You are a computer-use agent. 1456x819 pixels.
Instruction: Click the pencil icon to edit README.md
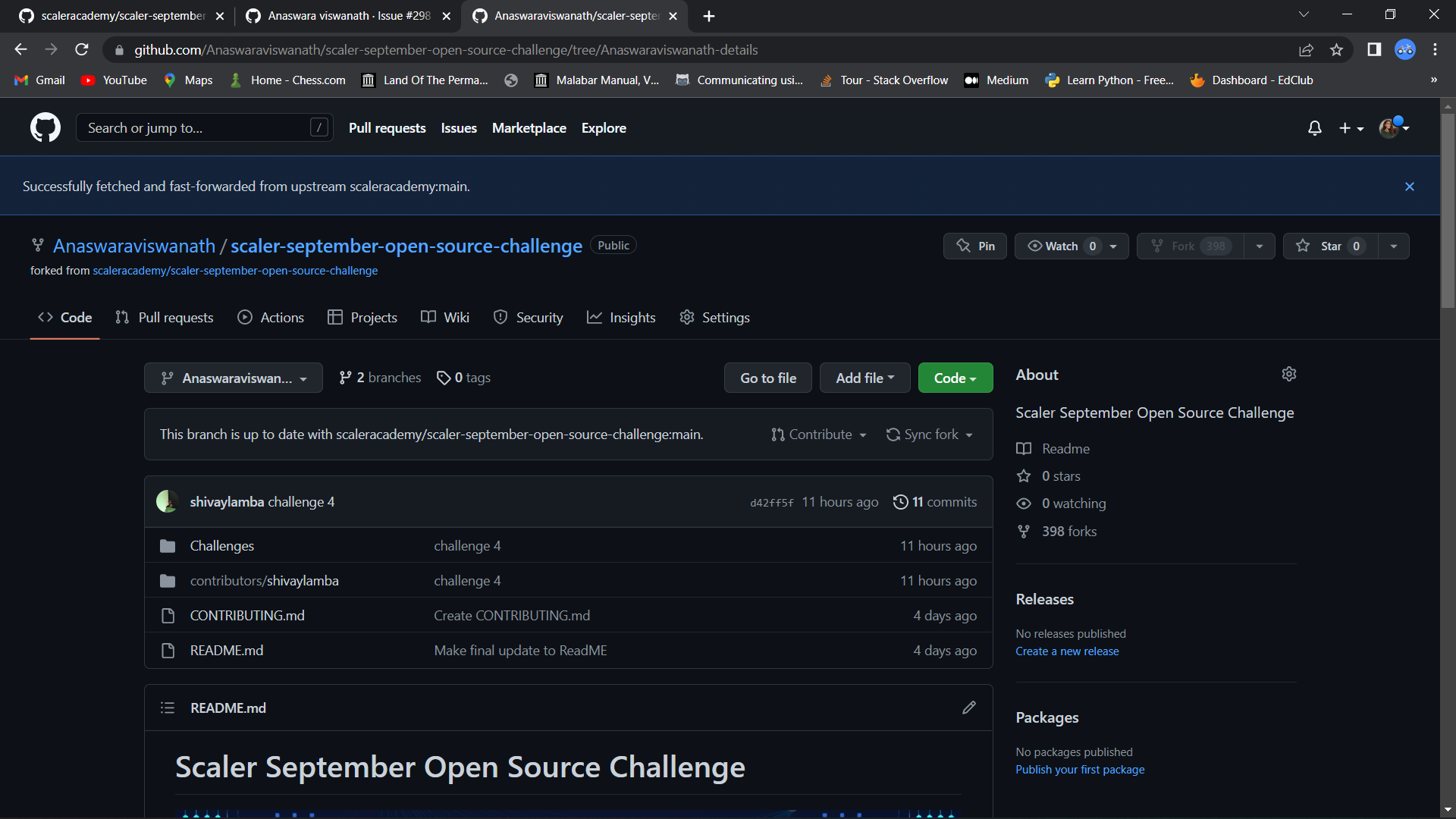pyautogui.click(x=968, y=708)
